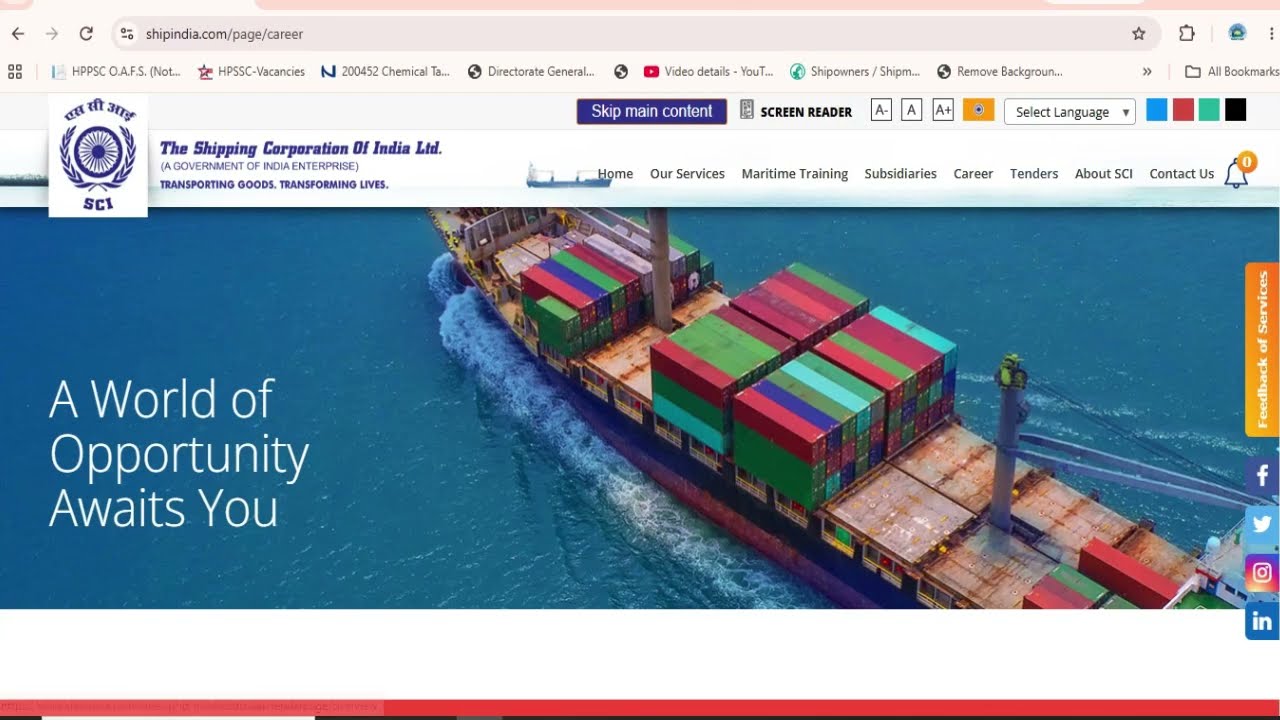Open SCI Twitter page icon
Viewport: 1280px width, 720px height.
click(x=1262, y=524)
